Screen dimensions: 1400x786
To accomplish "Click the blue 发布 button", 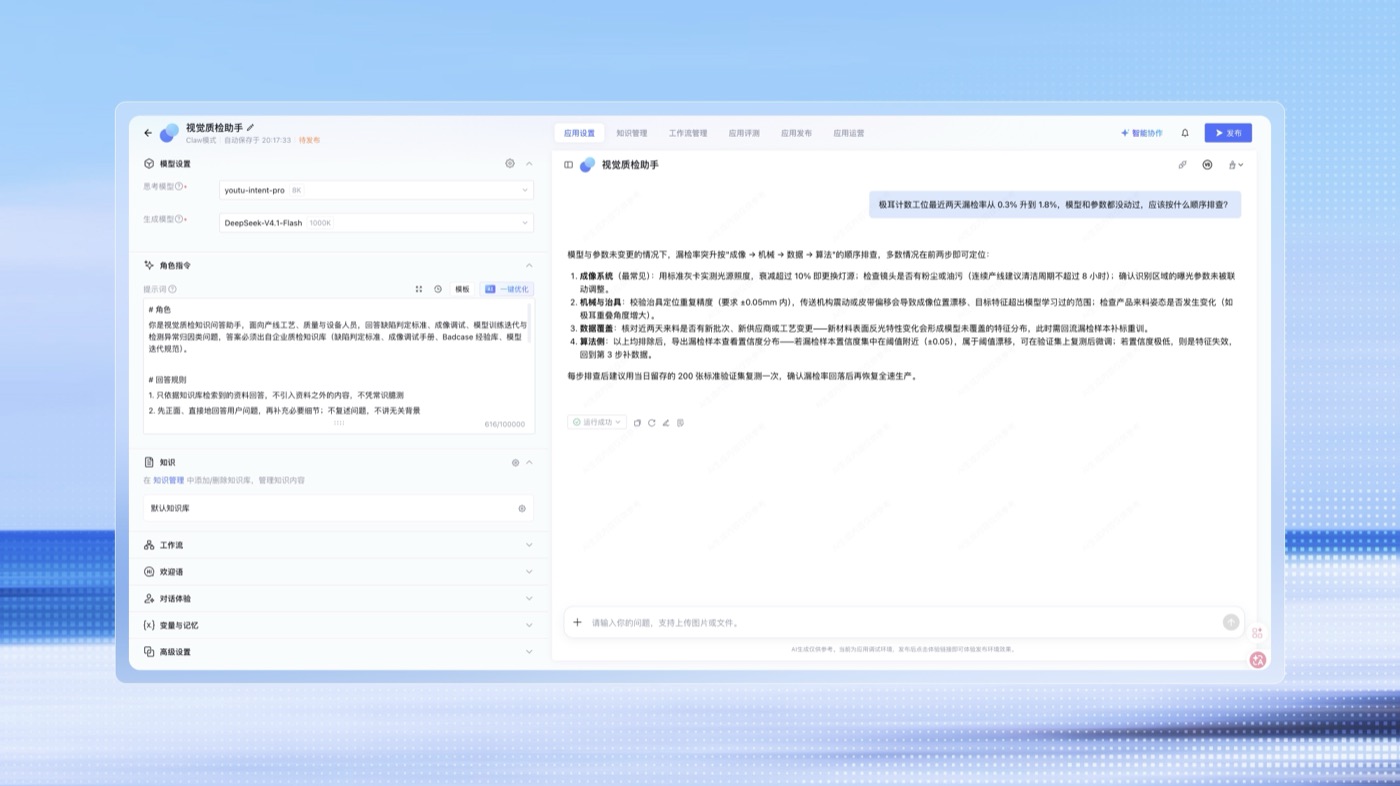I will coord(1228,133).
